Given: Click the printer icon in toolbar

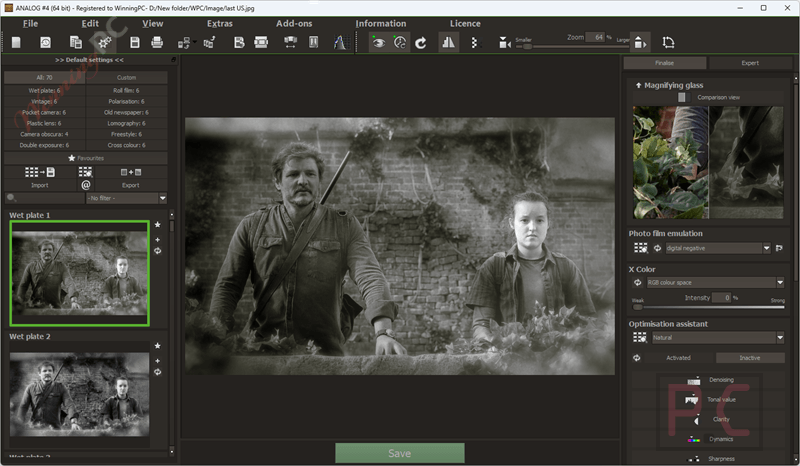Looking at the screenshot, I should 157,42.
